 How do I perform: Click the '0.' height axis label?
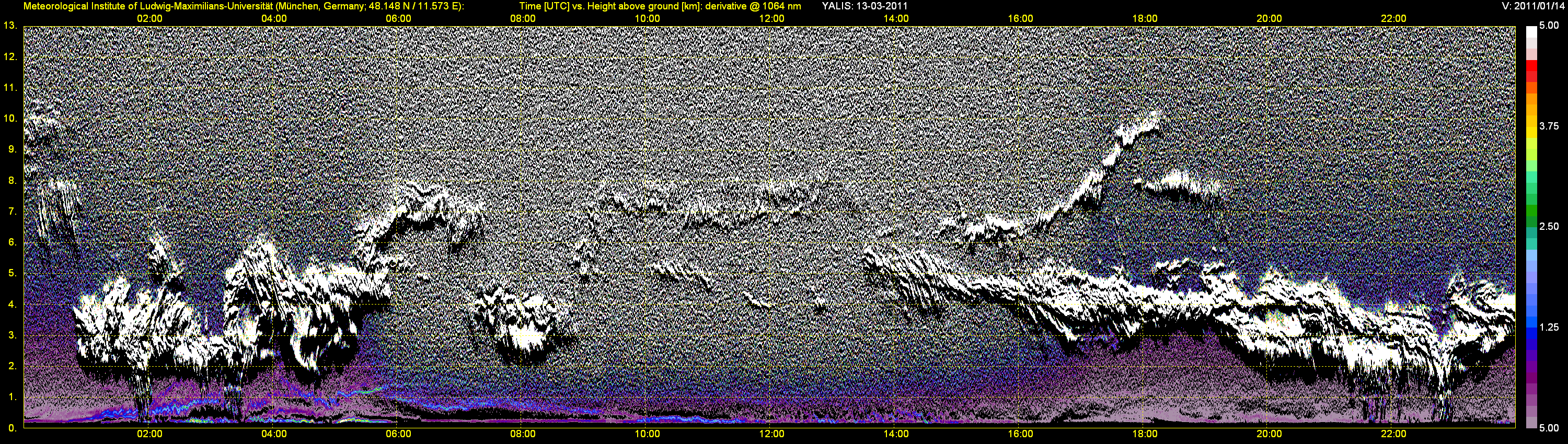pyautogui.click(x=13, y=428)
